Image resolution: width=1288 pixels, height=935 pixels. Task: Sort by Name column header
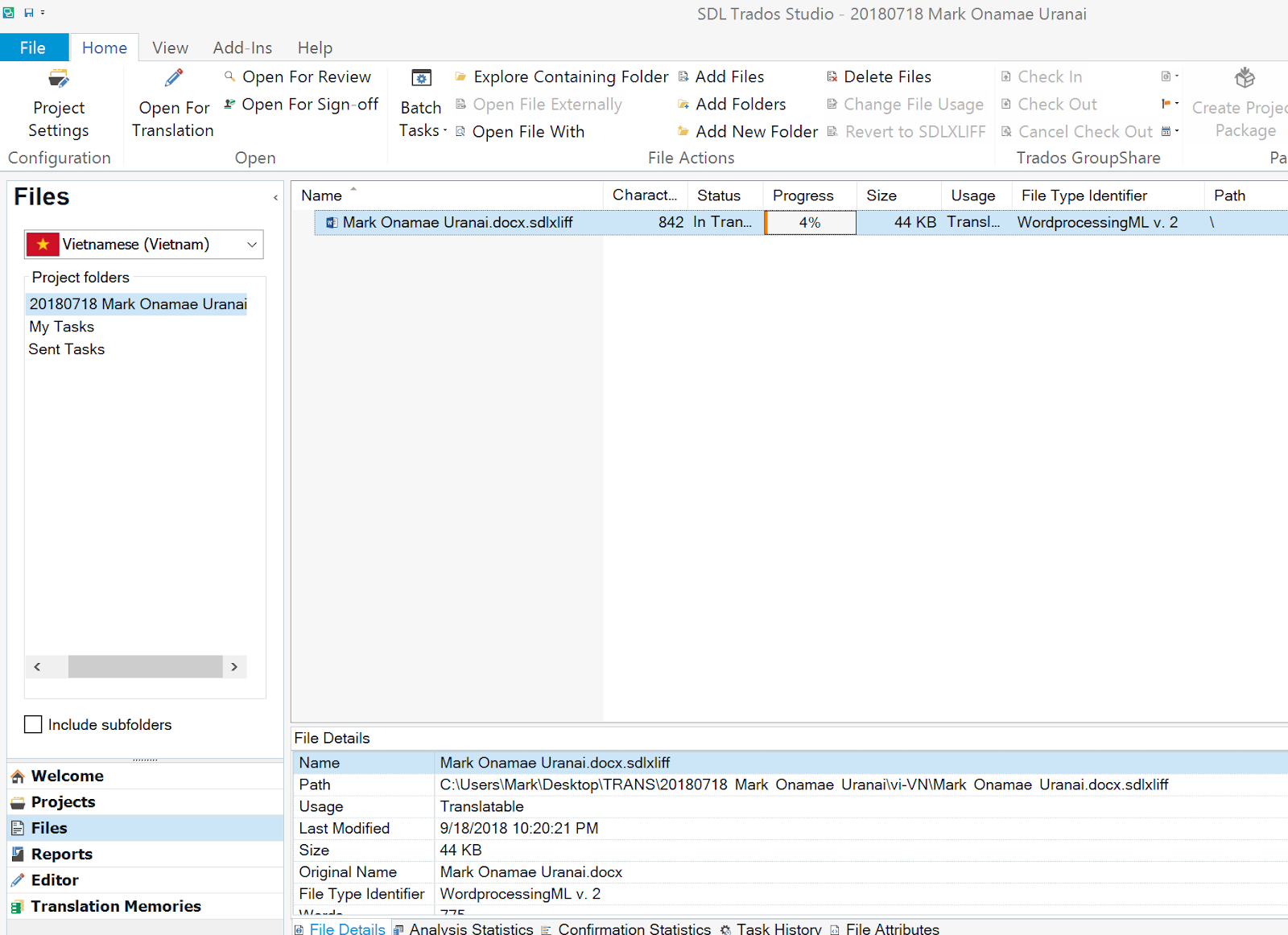tap(447, 196)
